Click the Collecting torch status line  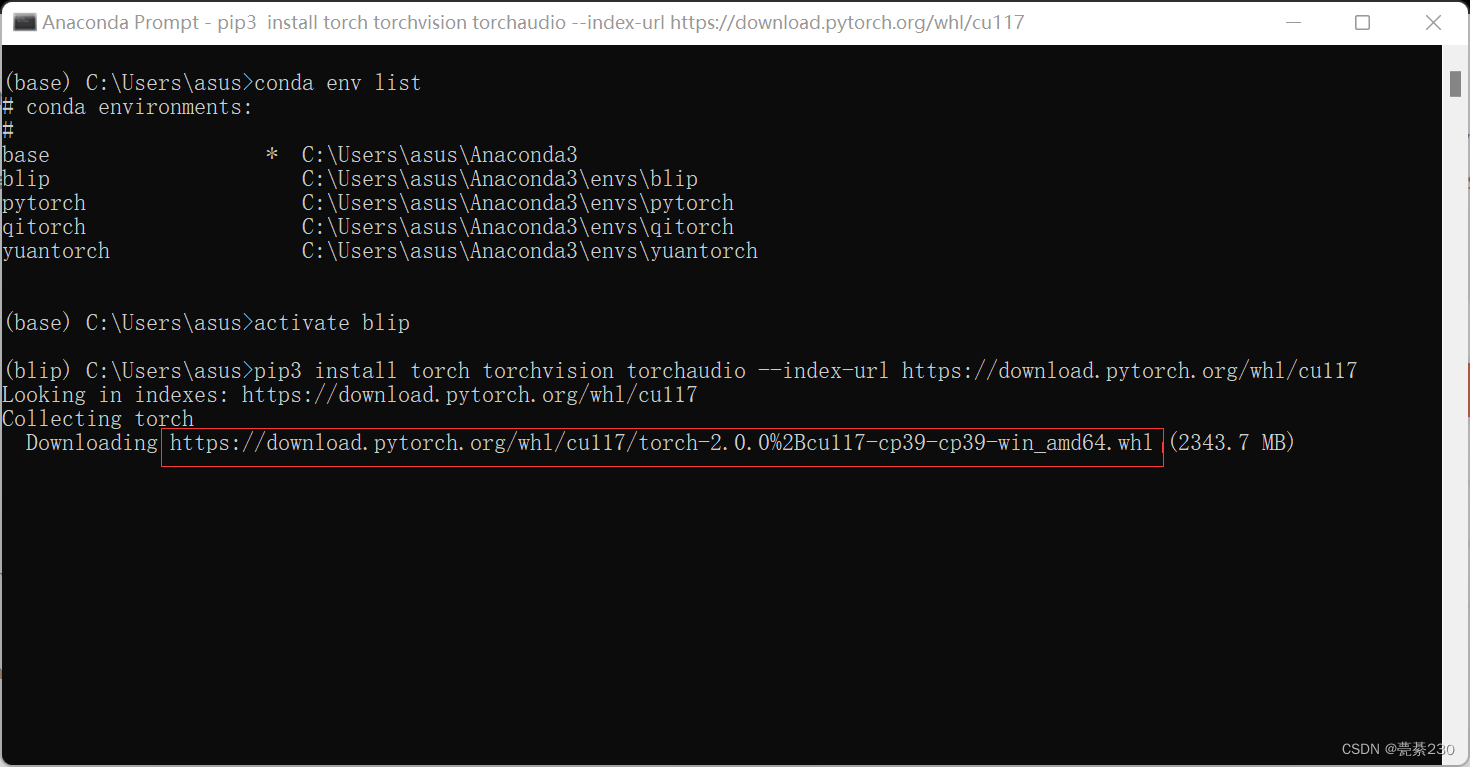click(98, 418)
